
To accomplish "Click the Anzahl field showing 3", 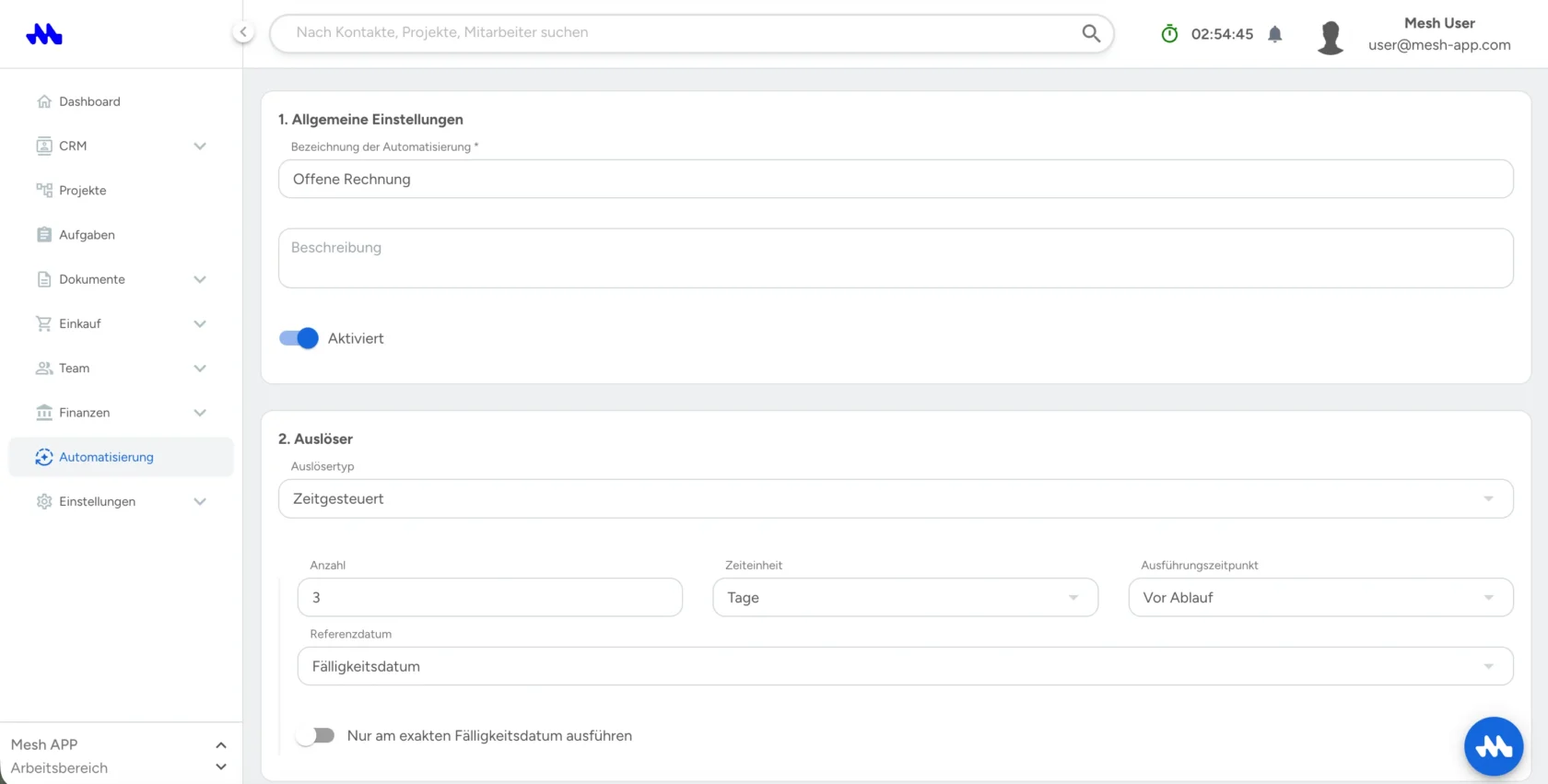I will 490,597.
